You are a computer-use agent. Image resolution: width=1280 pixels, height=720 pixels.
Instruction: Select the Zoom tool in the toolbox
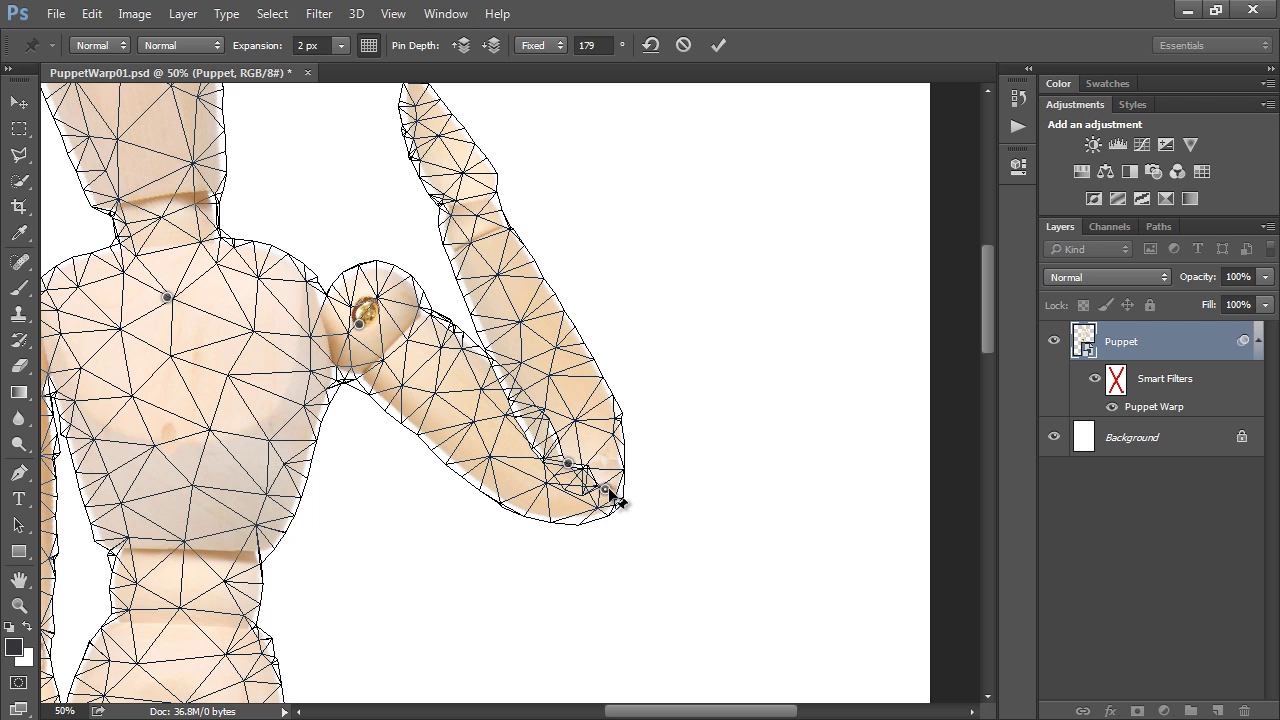tap(19, 605)
